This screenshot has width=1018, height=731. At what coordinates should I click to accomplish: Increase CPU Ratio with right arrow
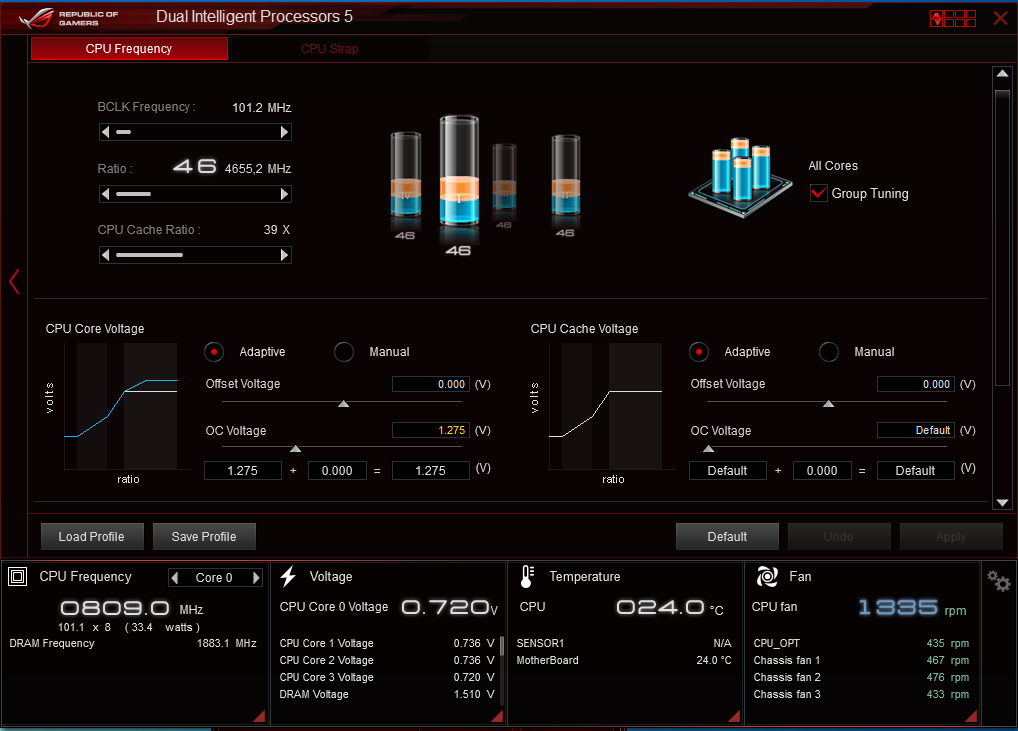284,194
